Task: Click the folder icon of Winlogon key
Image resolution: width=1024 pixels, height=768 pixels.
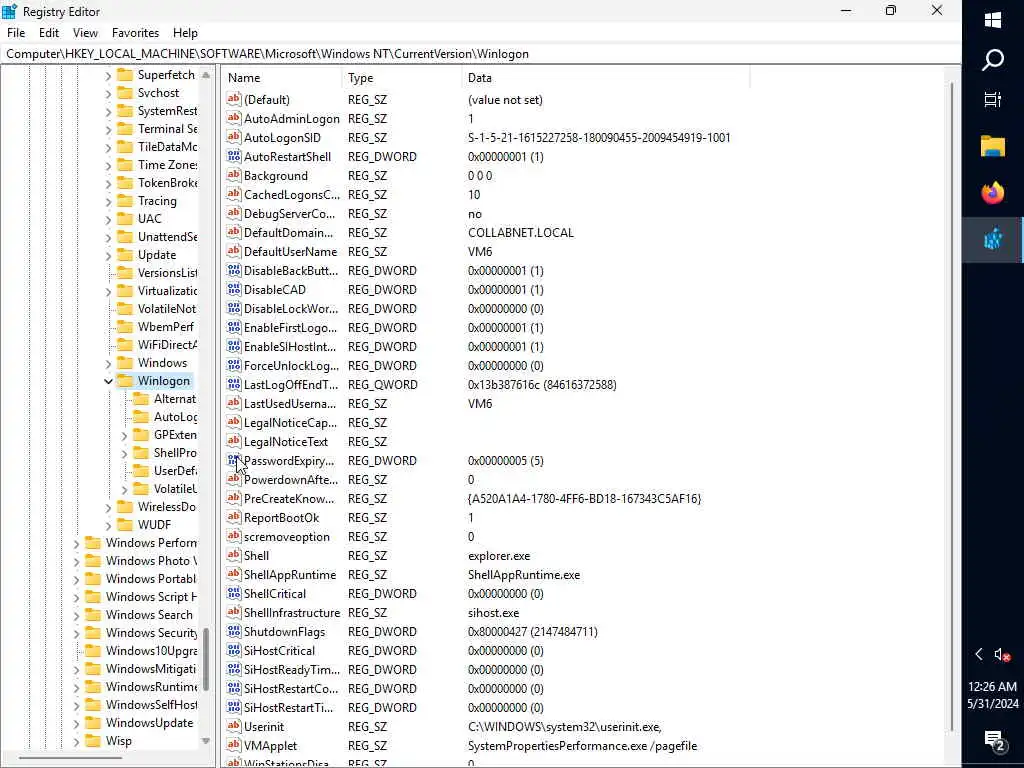Action: [125, 381]
